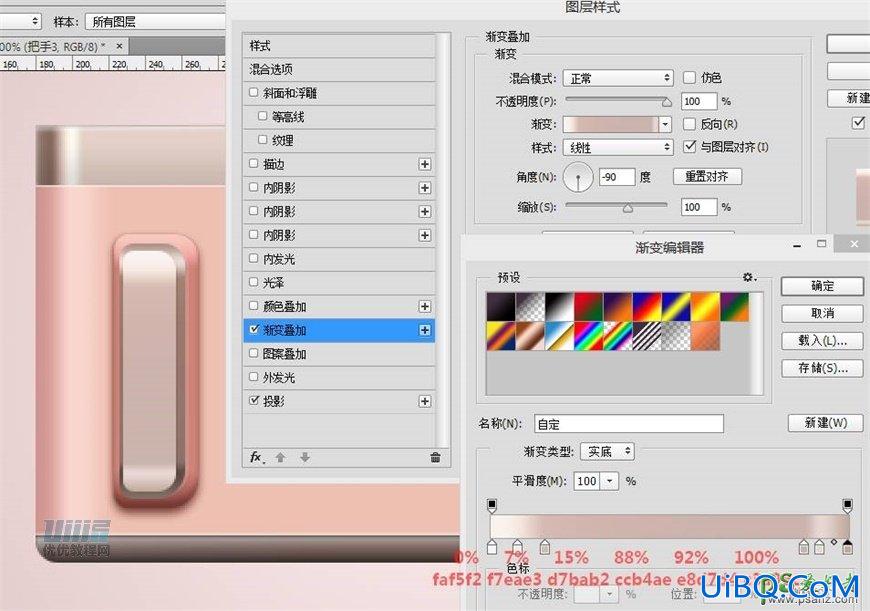Click the 名称(N) field containing 自定
Screen dimensions: 870x611
629,424
